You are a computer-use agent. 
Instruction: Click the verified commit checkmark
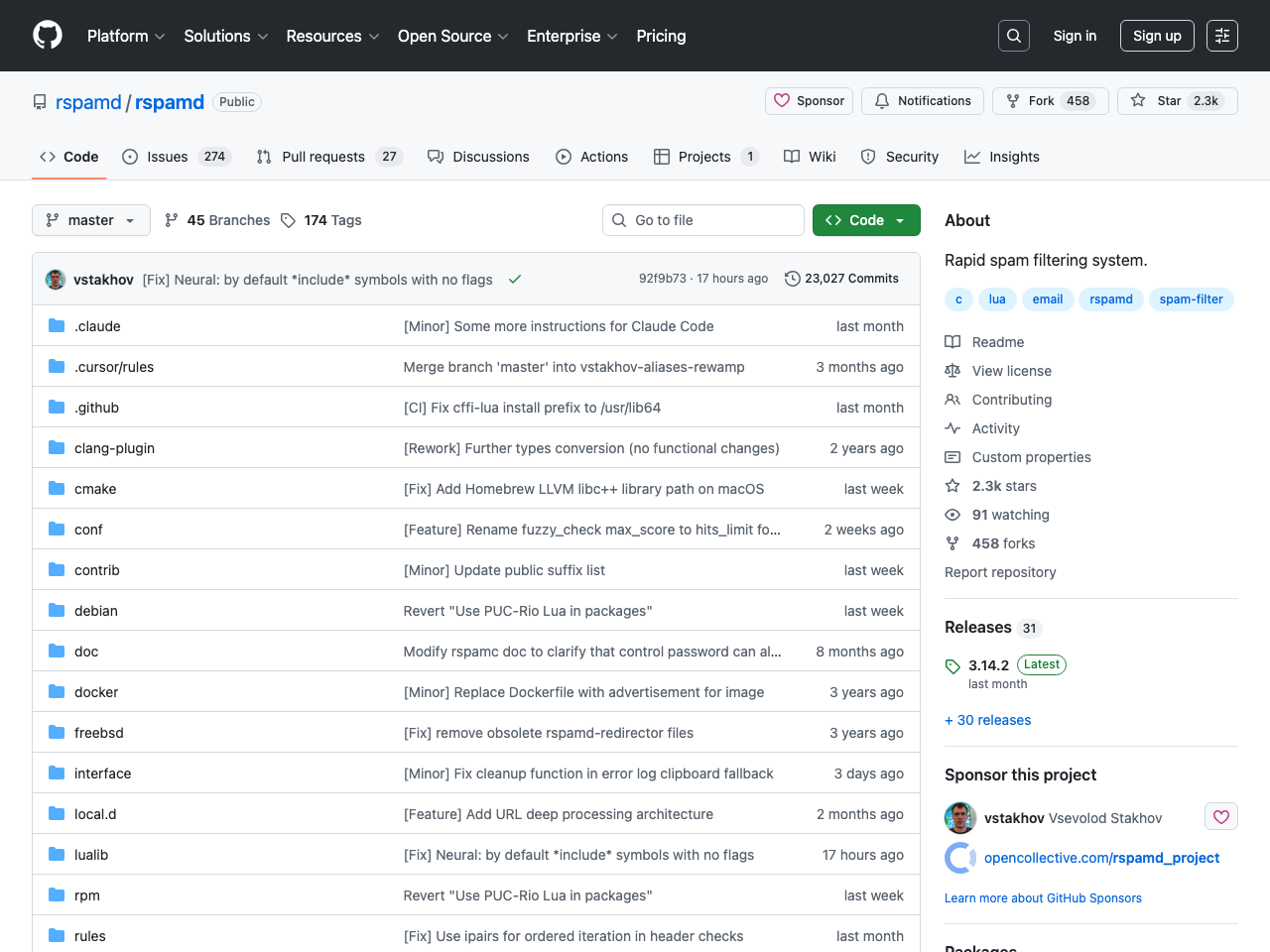[x=515, y=279]
